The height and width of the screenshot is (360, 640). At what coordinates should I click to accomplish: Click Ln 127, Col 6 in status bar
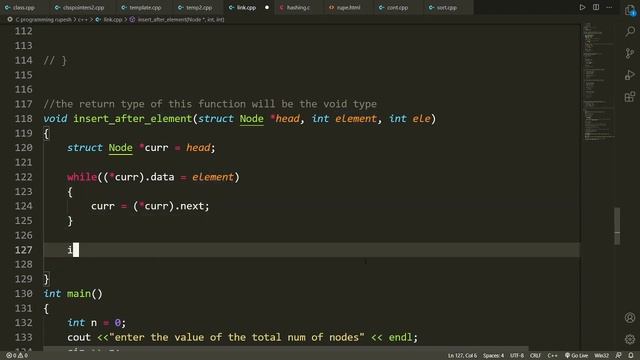462,356
